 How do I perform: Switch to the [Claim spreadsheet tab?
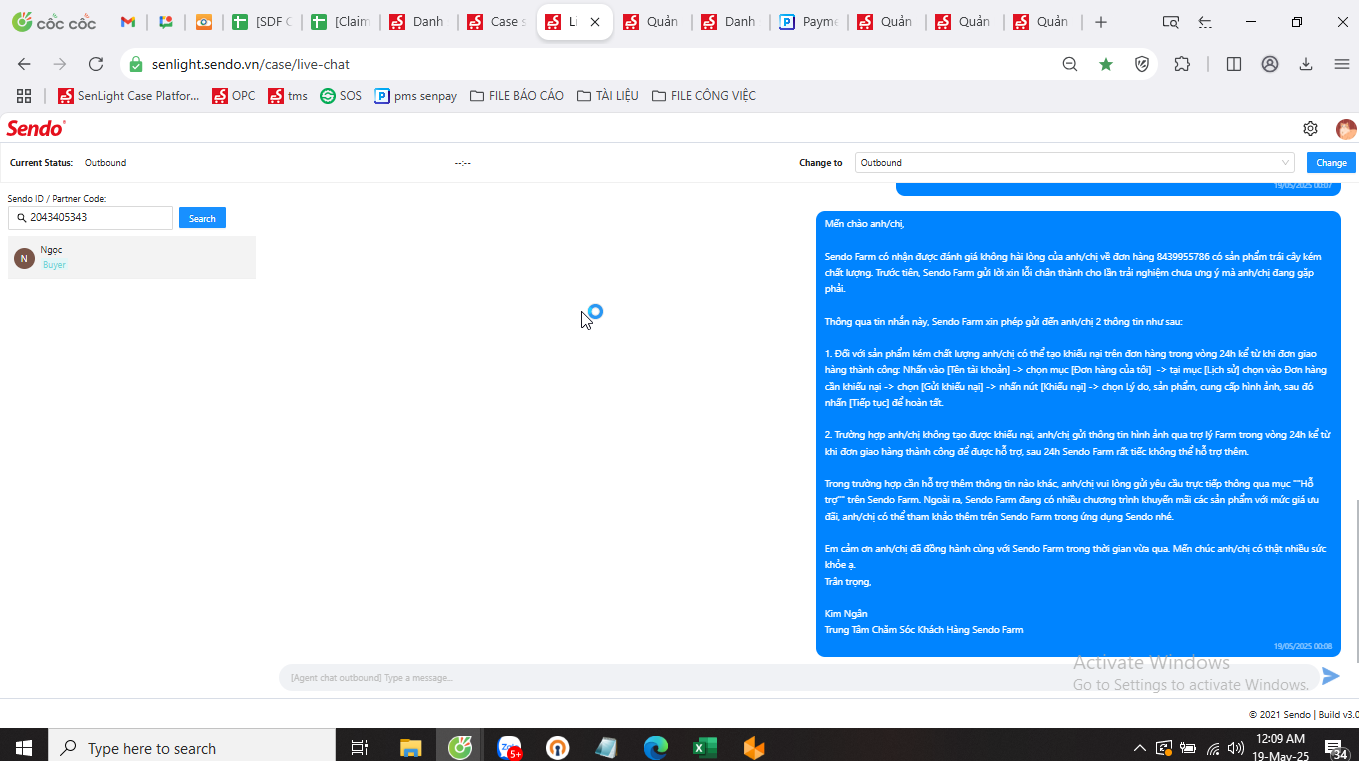click(x=341, y=22)
